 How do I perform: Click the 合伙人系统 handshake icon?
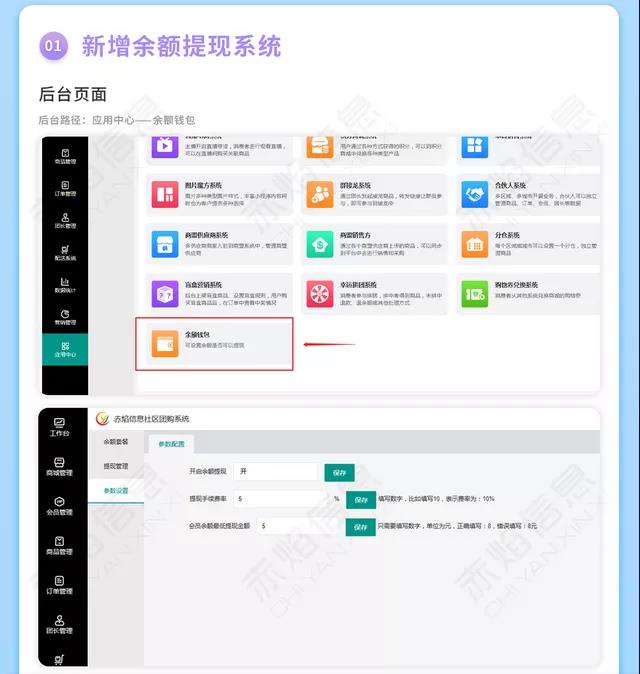pyautogui.click(x=474, y=194)
